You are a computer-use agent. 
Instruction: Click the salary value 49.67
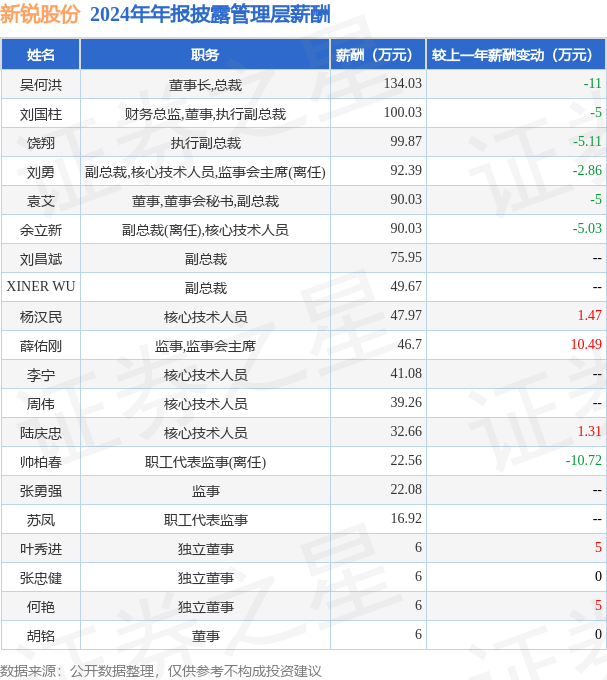click(x=406, y=286)
